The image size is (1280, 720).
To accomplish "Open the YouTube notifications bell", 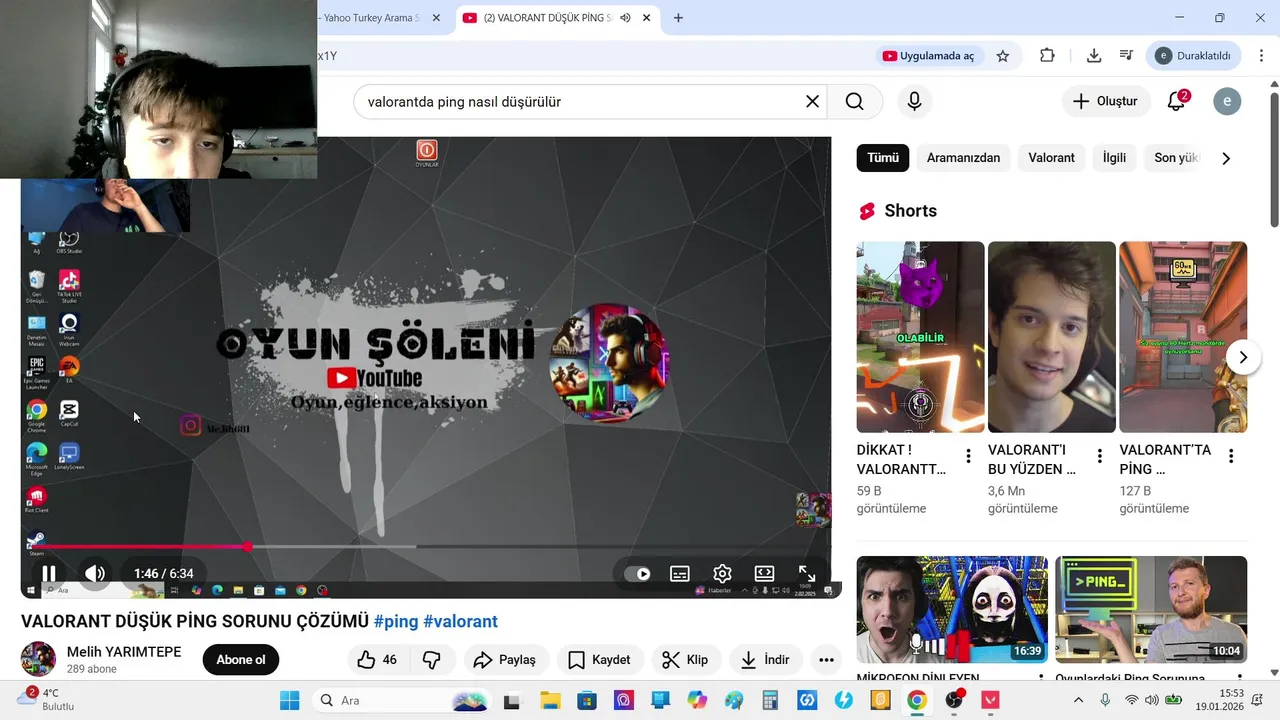I will (x=1177, y=101).
